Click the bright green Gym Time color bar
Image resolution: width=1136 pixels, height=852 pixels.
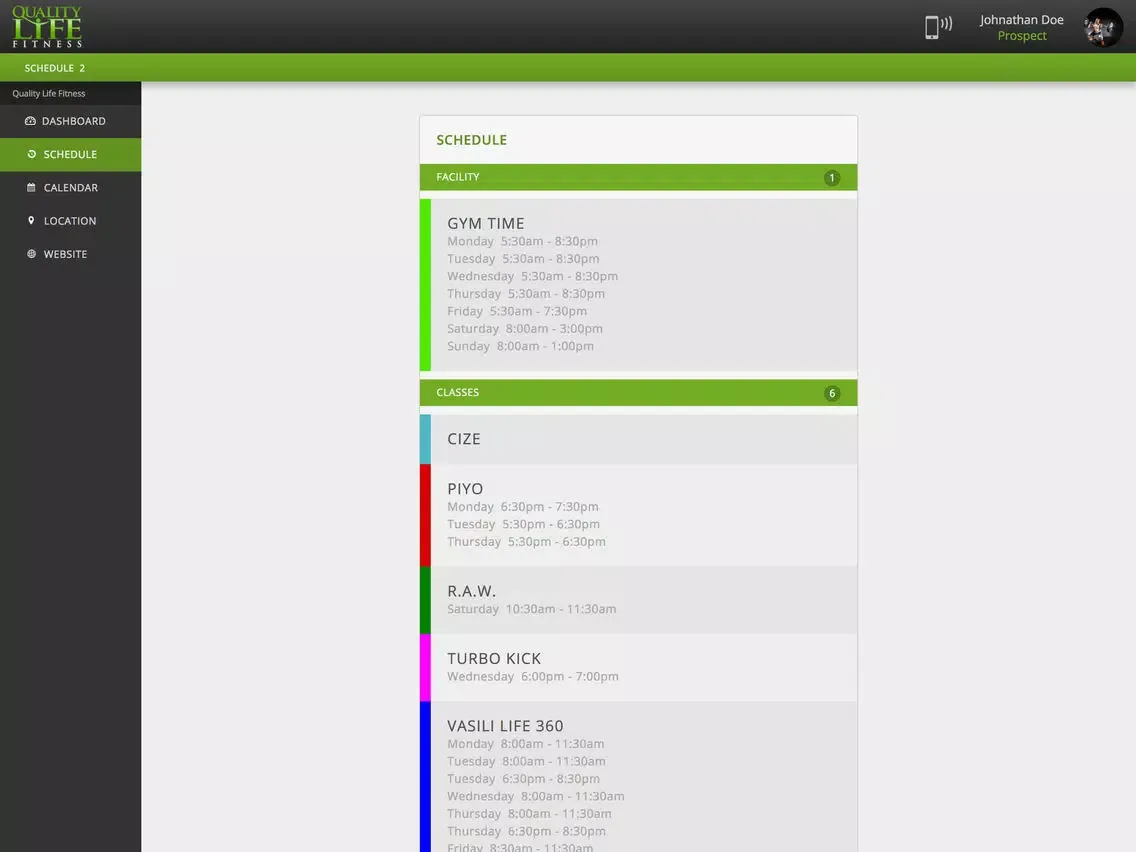[425, 285]
